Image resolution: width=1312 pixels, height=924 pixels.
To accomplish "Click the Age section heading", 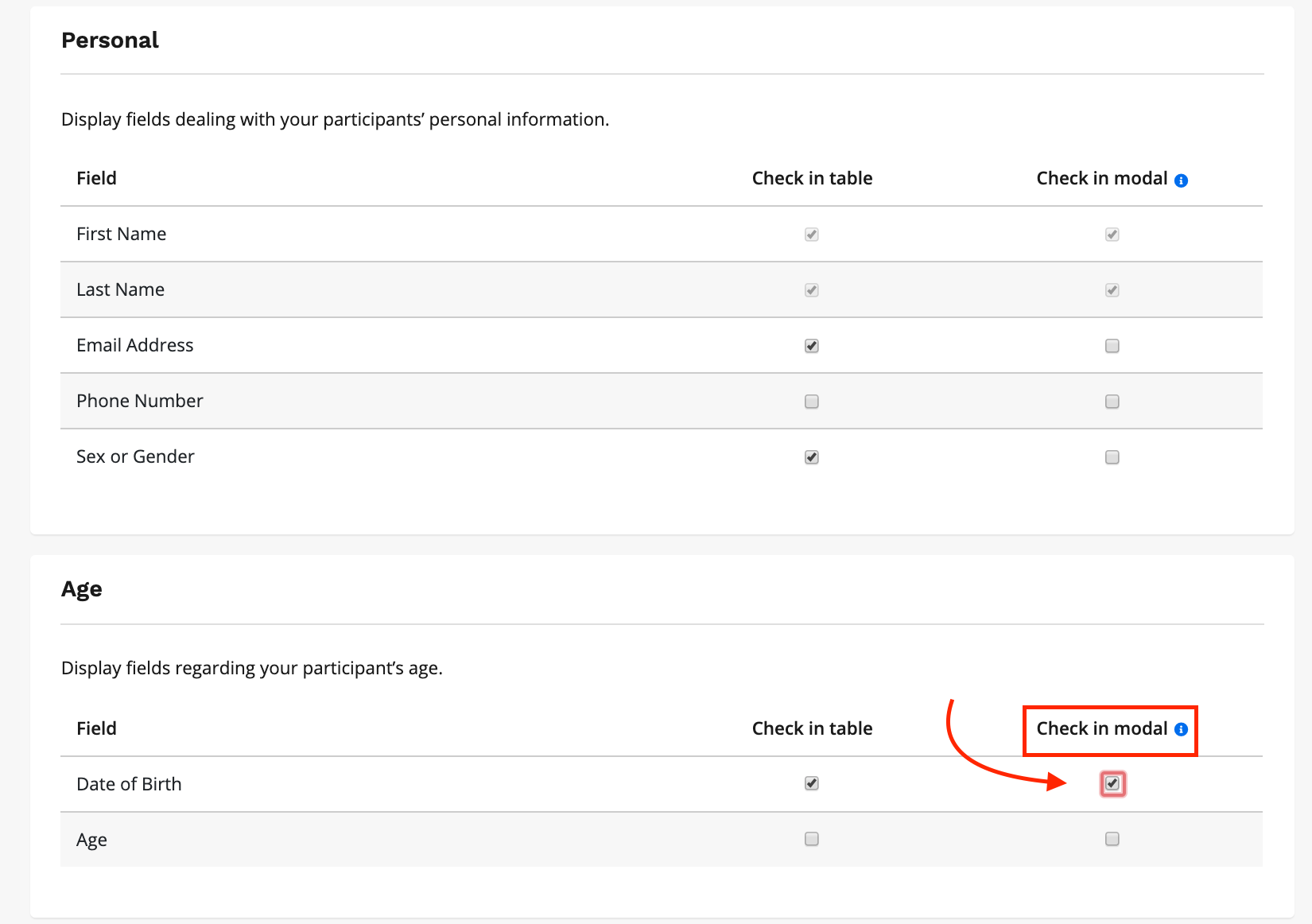I will tap(82, 589).
